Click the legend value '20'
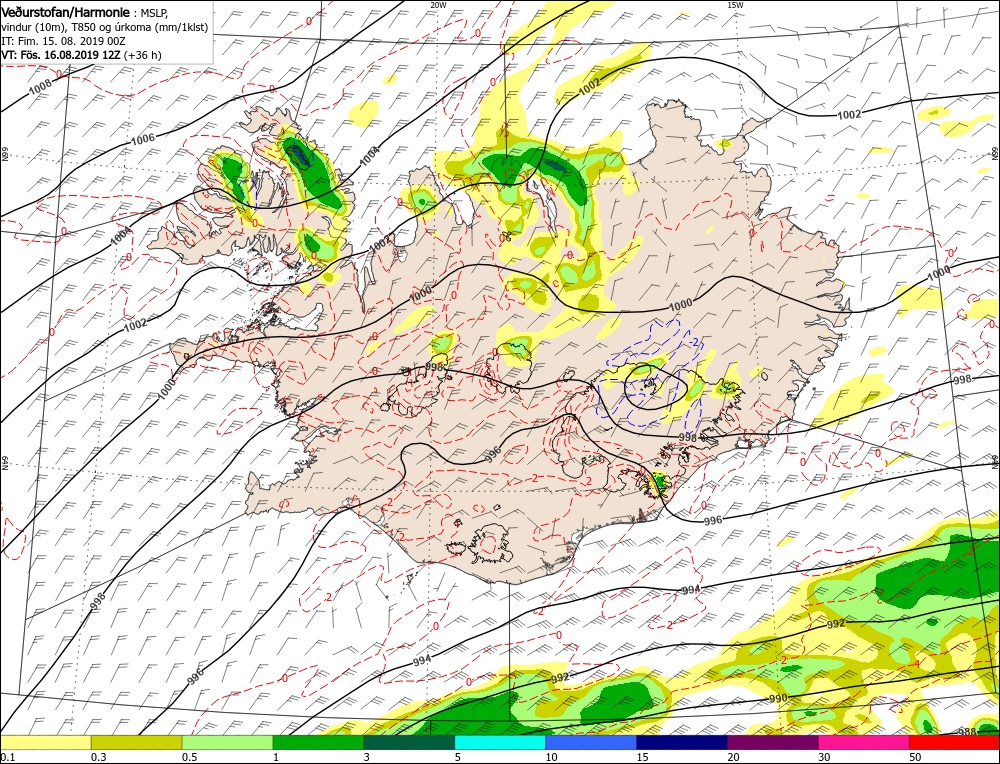Image resolution: width=1000 pixels, height=764 pixels. [733, 757]
